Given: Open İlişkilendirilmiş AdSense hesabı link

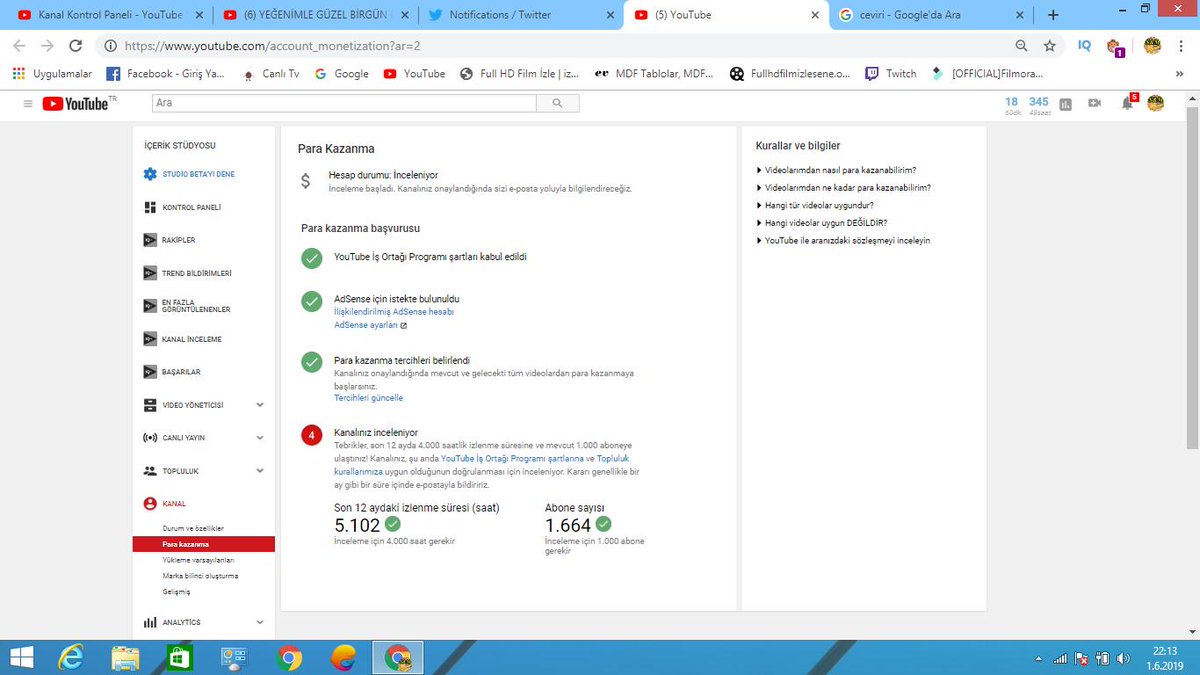Looking at the screenshot, I should (x=394, y=312).
